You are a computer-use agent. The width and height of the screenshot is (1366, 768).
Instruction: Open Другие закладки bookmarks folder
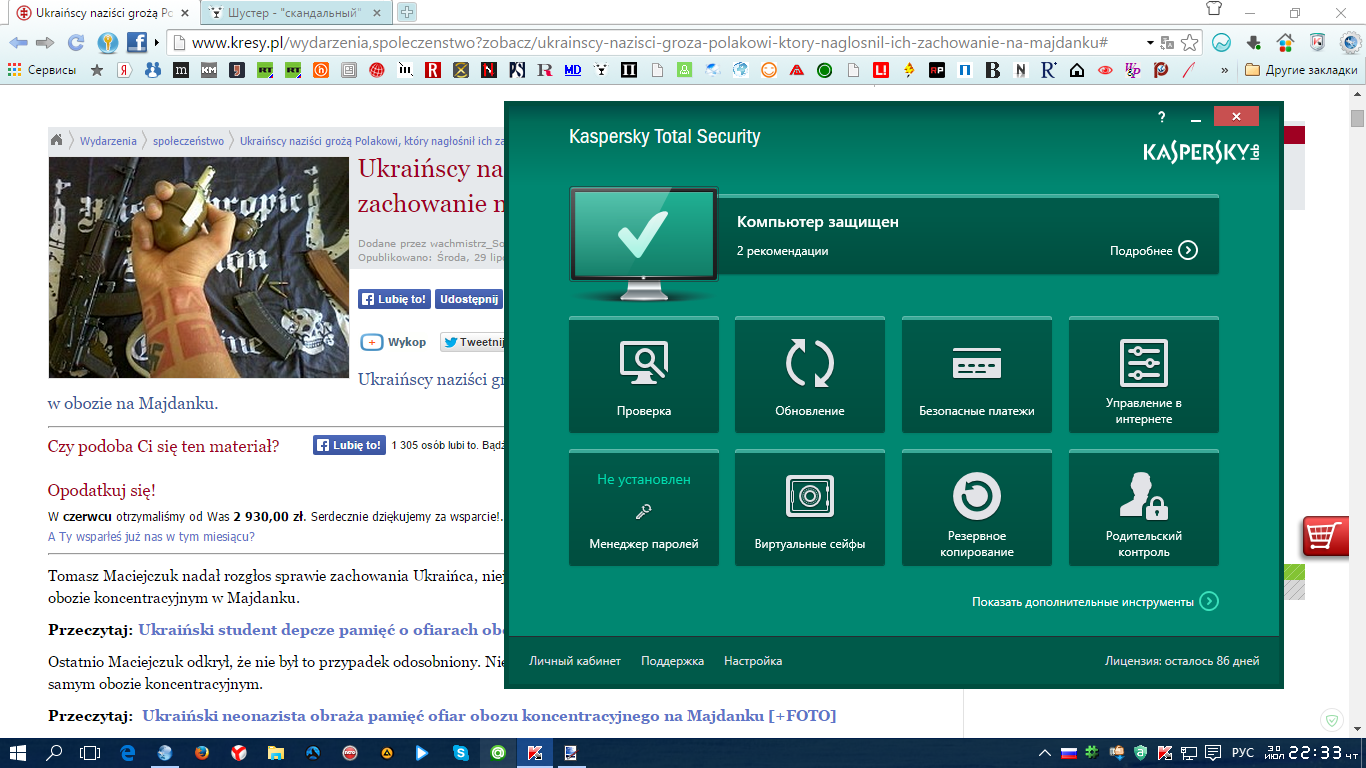(1300, 70)
